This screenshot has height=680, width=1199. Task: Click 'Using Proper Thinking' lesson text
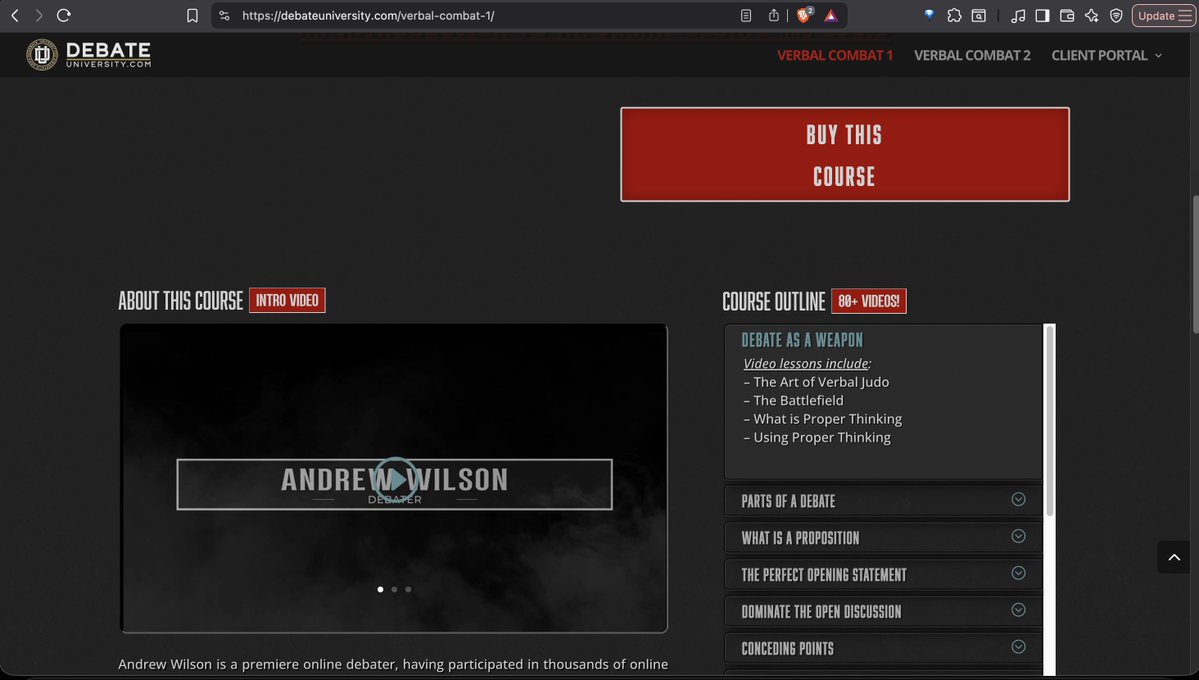(822, 438)
